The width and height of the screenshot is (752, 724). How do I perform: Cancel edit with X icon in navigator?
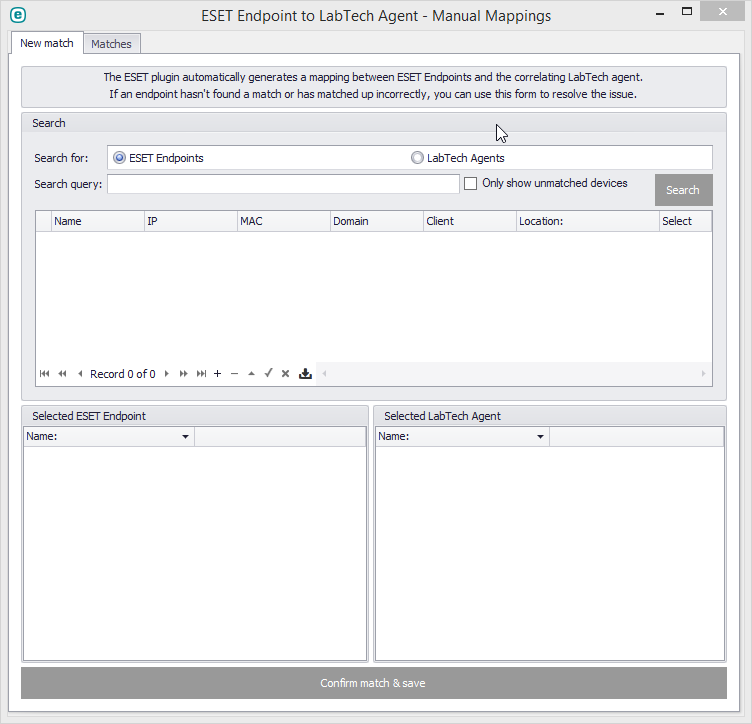285,374
